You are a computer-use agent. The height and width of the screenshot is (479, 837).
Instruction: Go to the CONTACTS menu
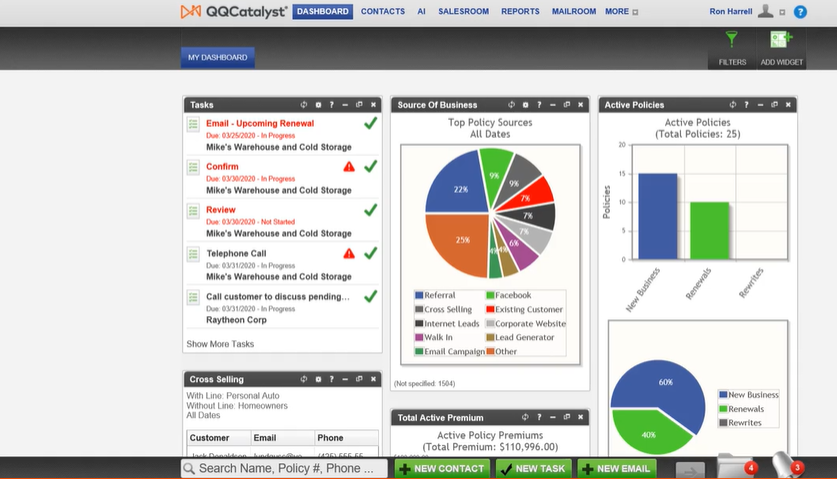point(383,11)
